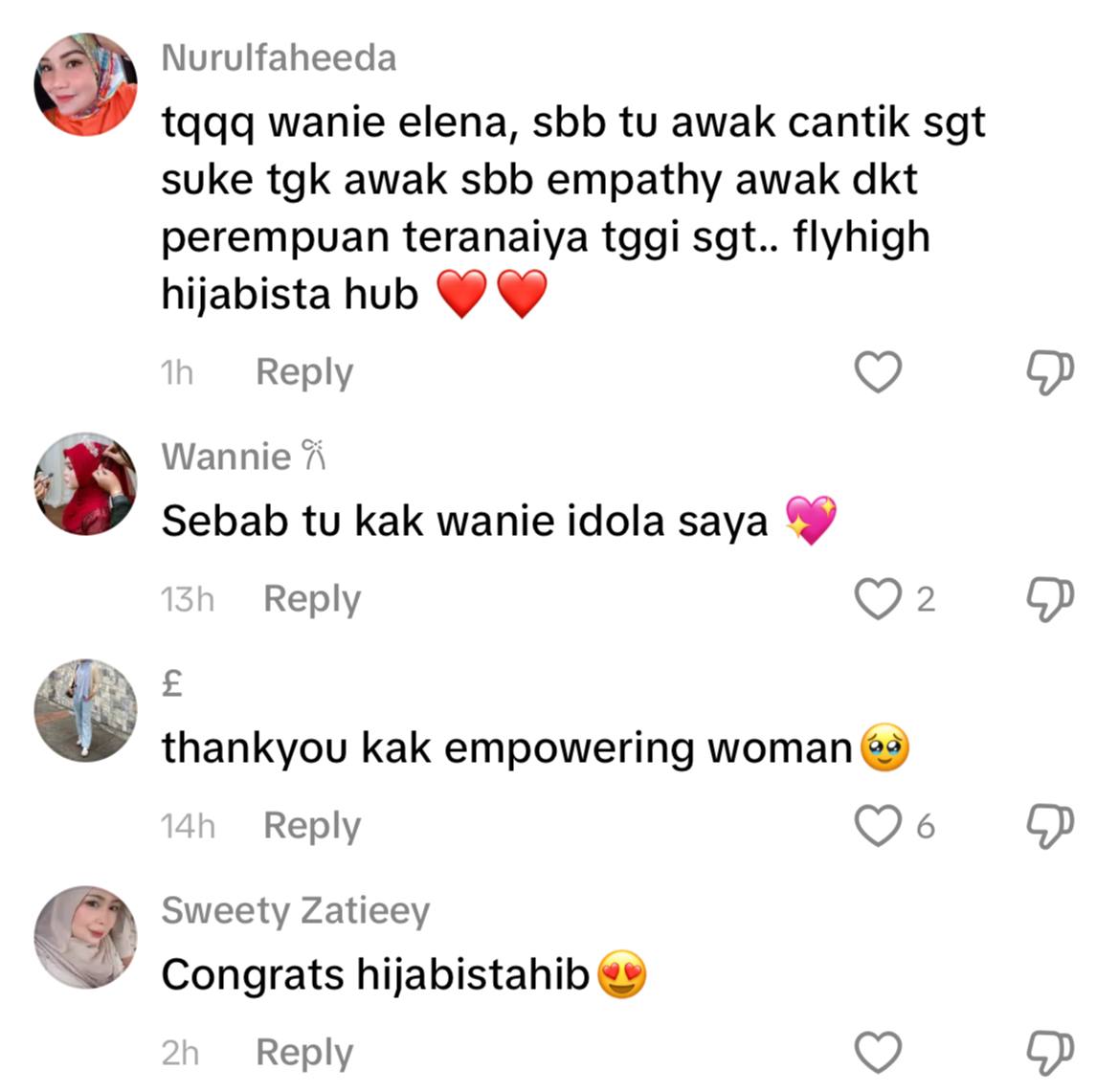Open Wannie's profile picture in red hijab
Viewport: 1119px width, 1092px height.
point(85,483)
